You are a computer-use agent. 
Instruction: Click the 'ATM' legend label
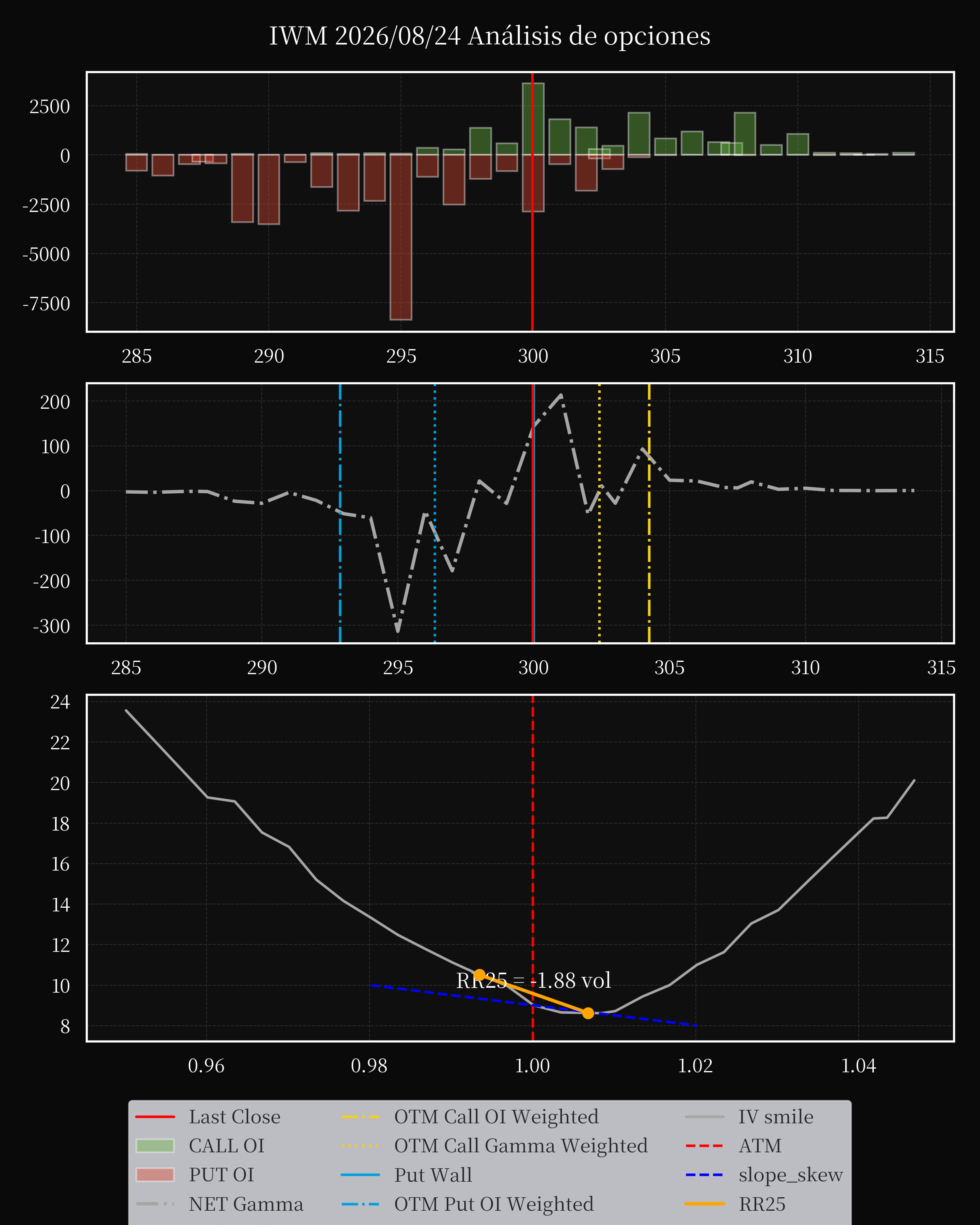(760, 1145)
